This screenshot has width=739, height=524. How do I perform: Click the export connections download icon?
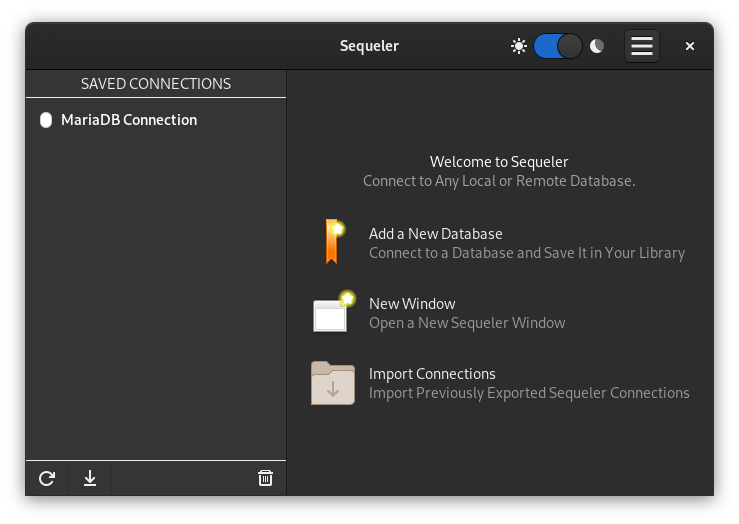[90, 478]
